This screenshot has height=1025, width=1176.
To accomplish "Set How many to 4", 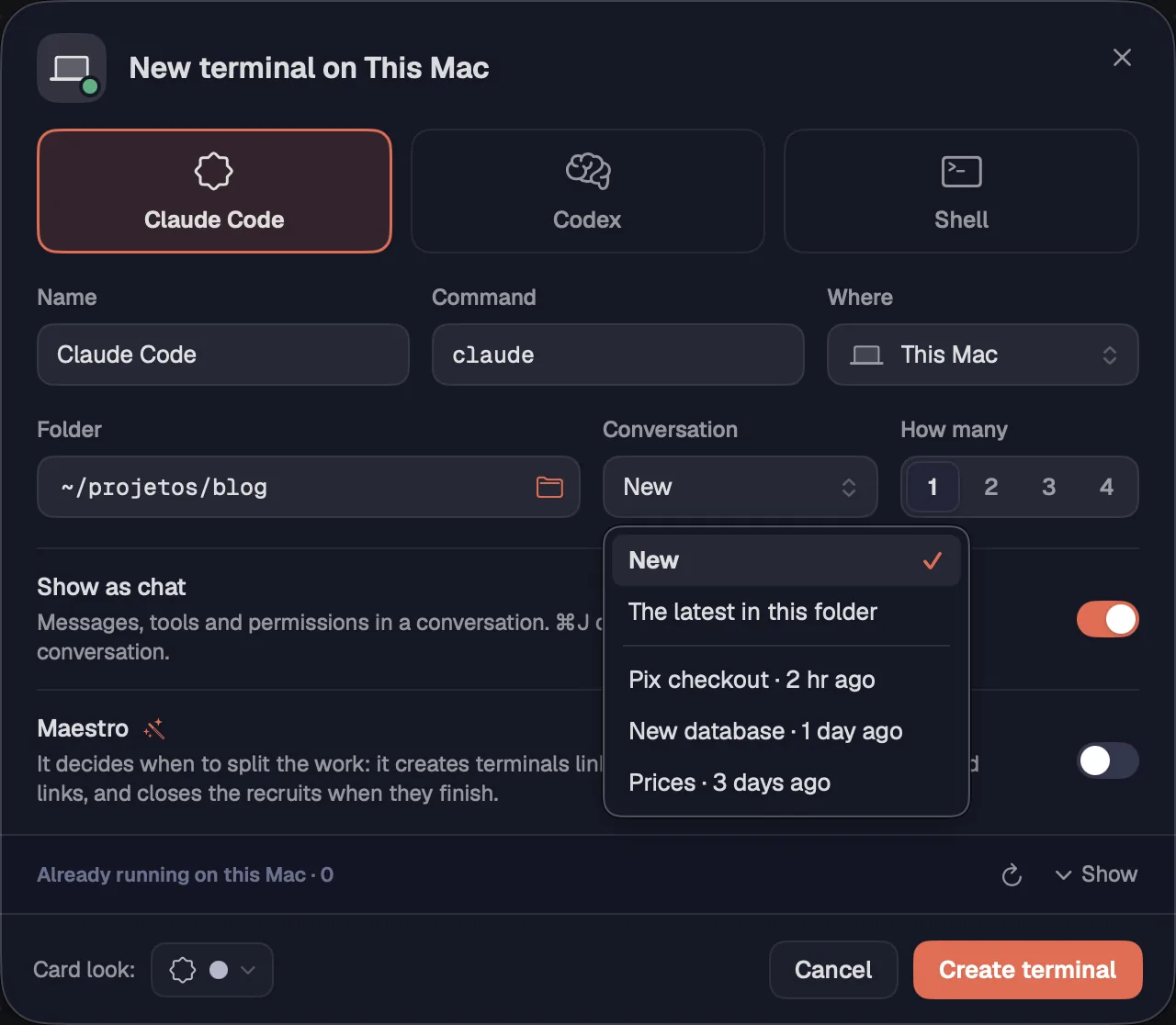I will point(1106,487).
